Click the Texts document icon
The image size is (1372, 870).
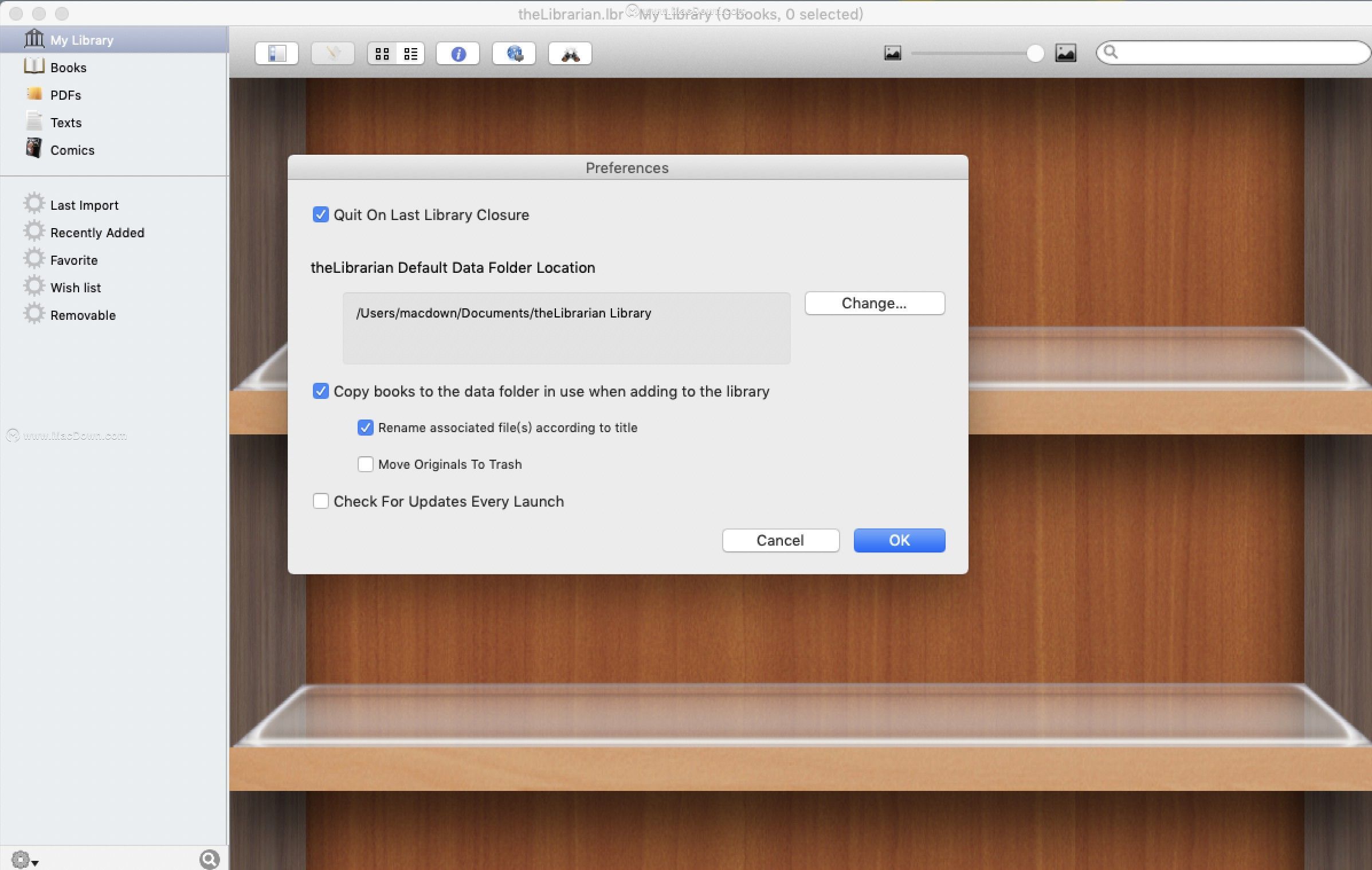pyautogui.click(x=34, y=120)
